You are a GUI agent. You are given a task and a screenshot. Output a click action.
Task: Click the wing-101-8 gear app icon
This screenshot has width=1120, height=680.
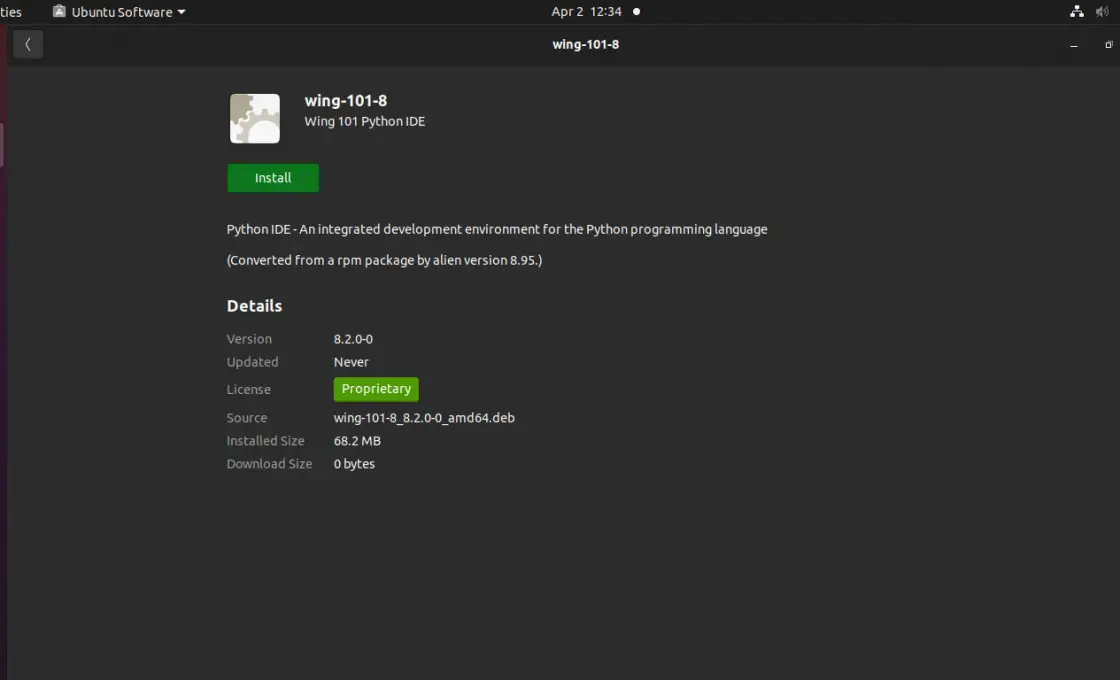pos(255,119)
